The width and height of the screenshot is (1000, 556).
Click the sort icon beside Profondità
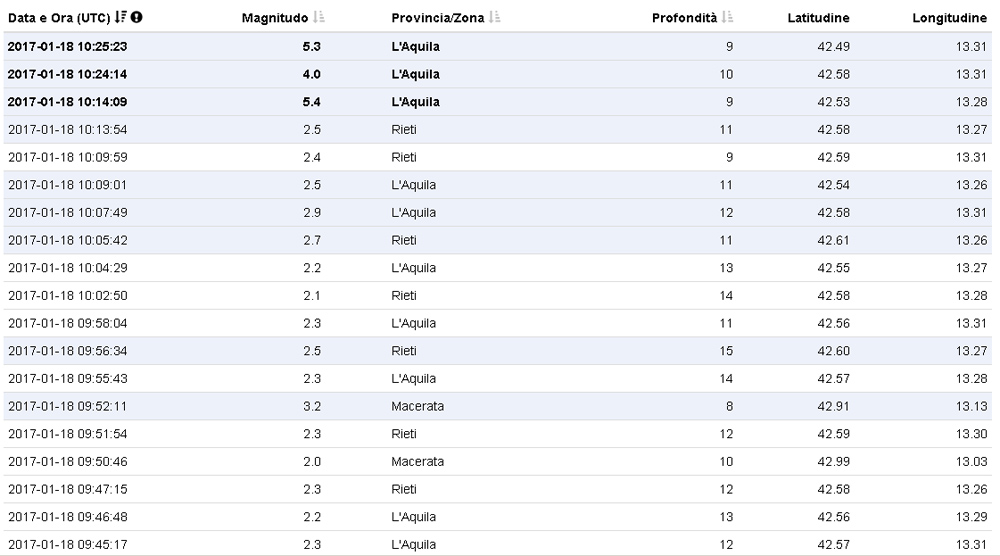pyautogui.click(x=727, y=17)
